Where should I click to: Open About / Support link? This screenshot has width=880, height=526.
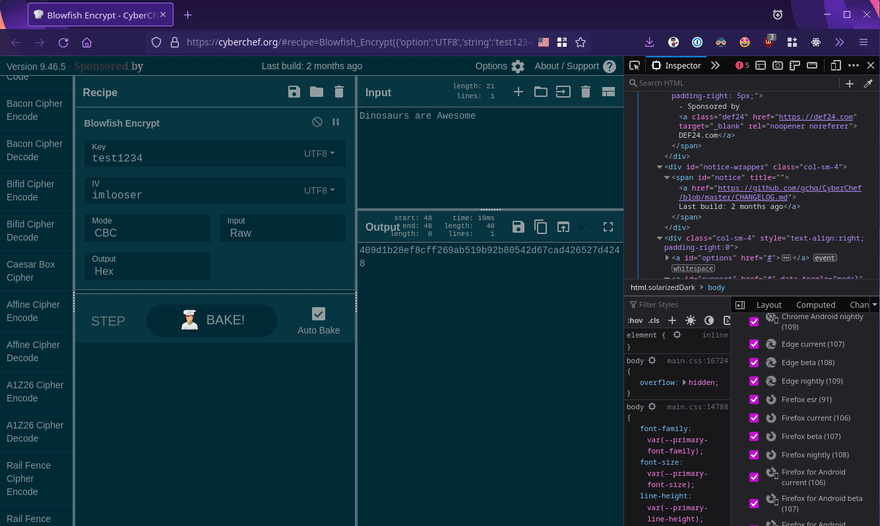(x=575, y=66)
